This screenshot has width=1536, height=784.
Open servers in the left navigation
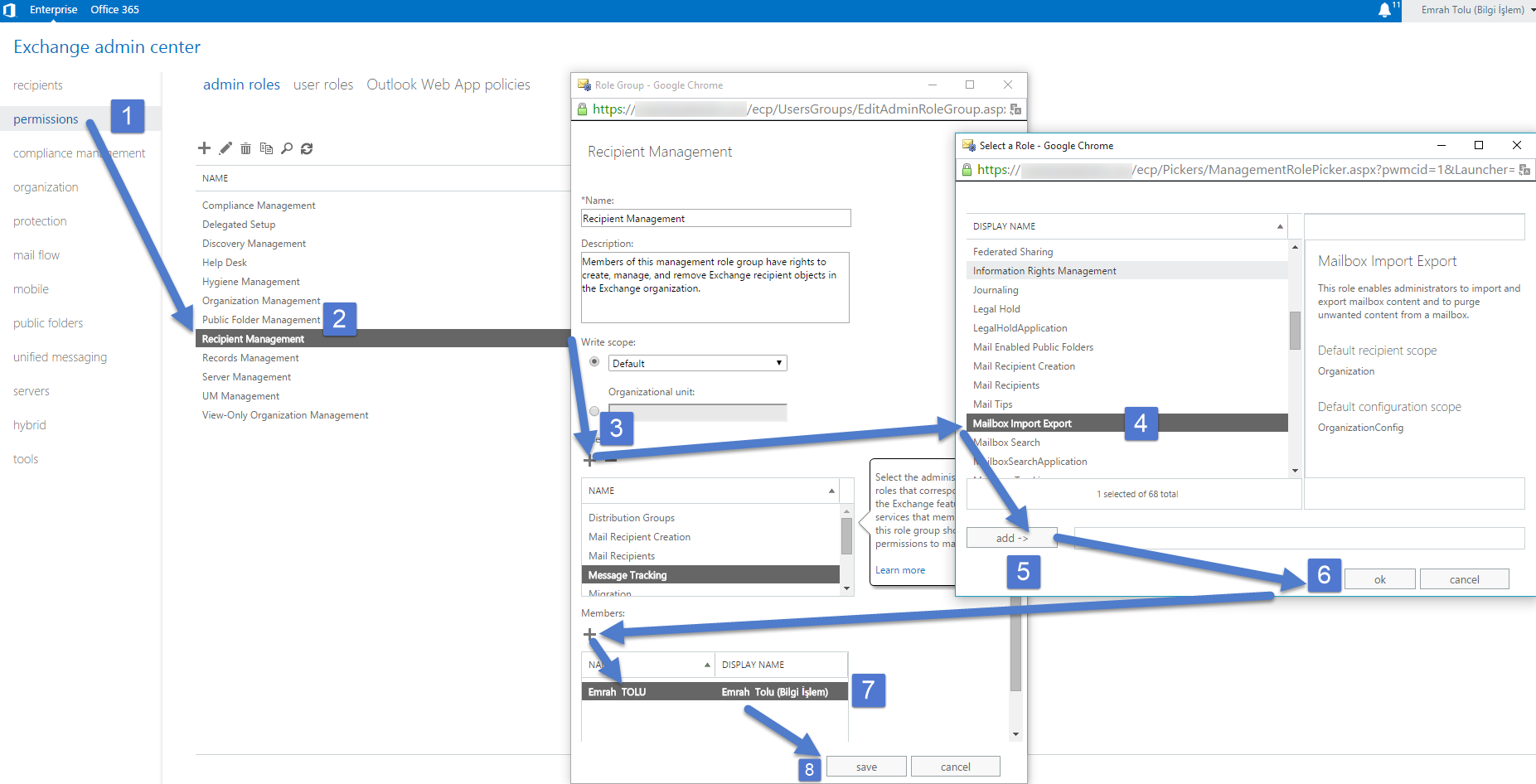tap(31, 391)
